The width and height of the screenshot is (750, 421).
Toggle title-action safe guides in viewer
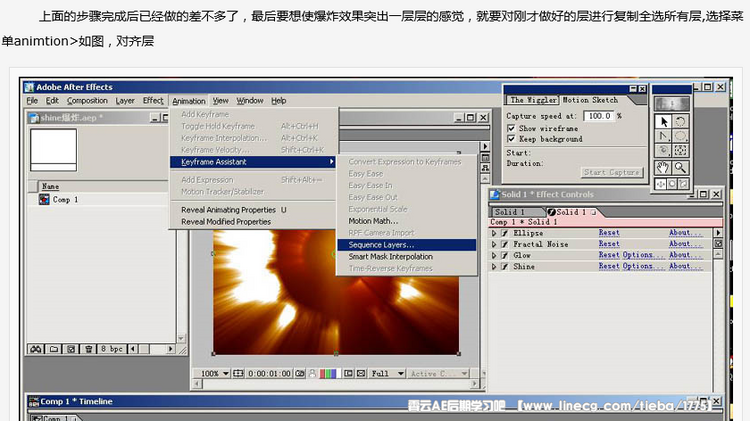pyautogui.click(x=238, y=373)
